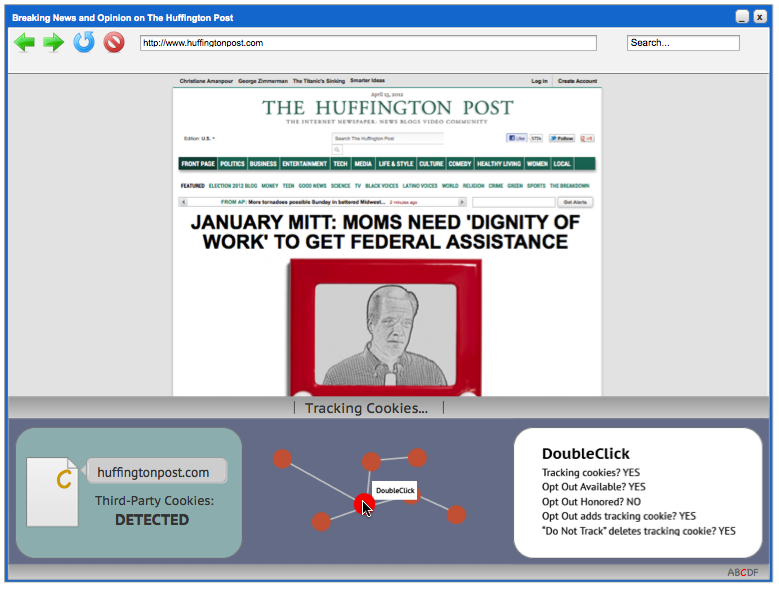The height and width of the screenshot is (590, 779).
Task: Click the SPORTS featured link
Action: pyautogui.click(x=536, y=186)
